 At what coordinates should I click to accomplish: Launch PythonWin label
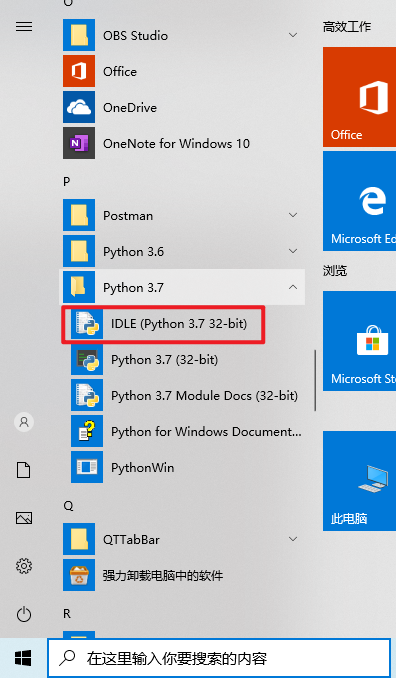point(143,467)
